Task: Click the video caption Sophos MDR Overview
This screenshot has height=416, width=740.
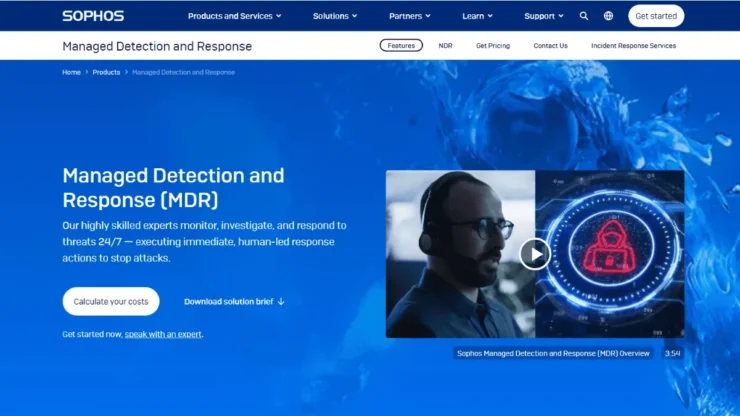Action: (553, 353)
